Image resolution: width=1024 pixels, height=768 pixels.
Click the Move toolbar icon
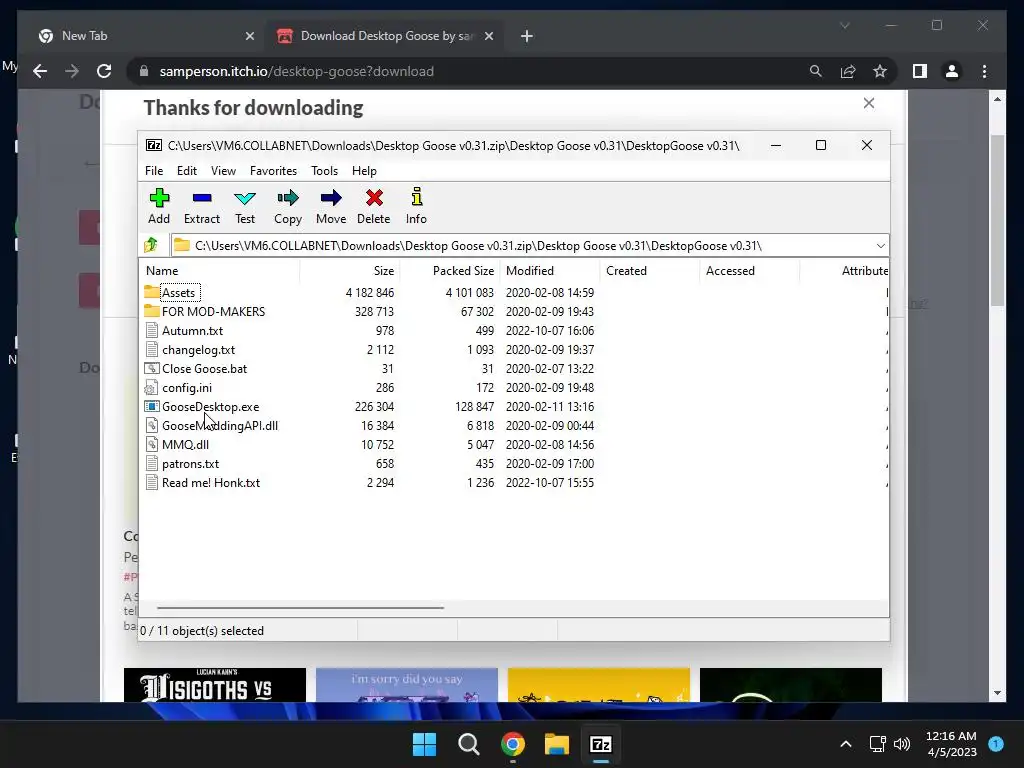[331, 206]
